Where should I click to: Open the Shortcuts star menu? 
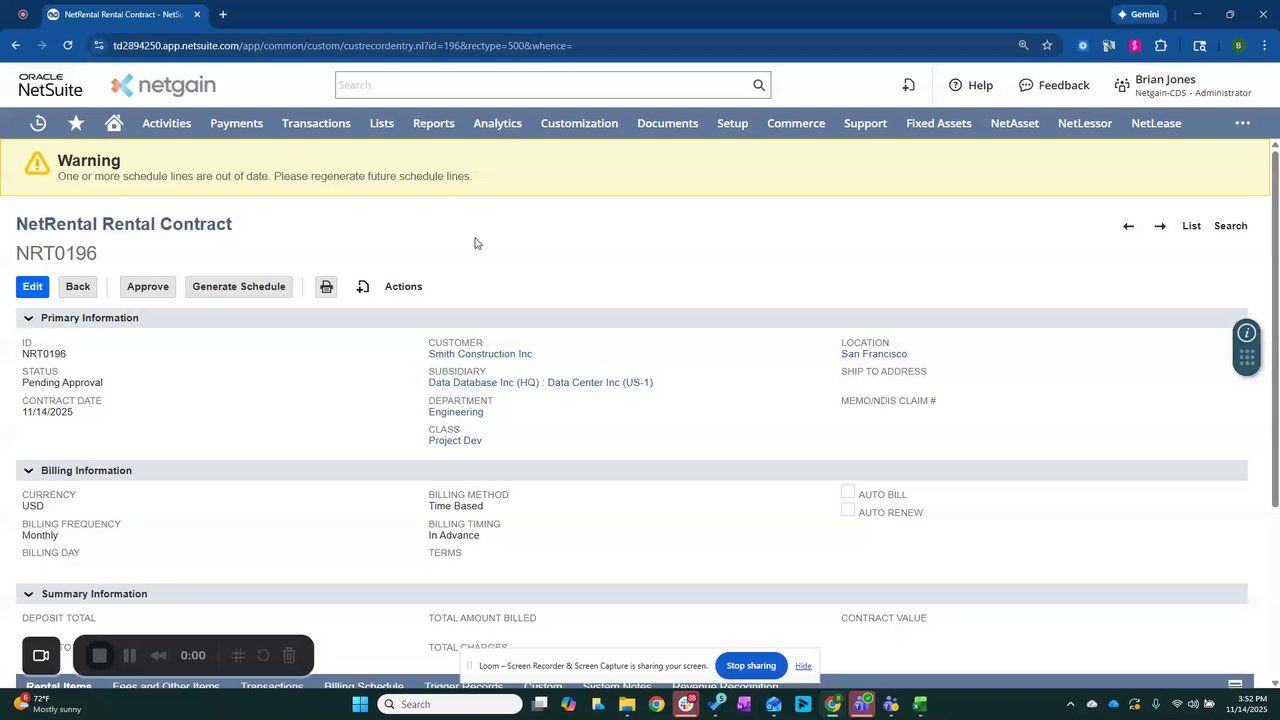point(76,123)
